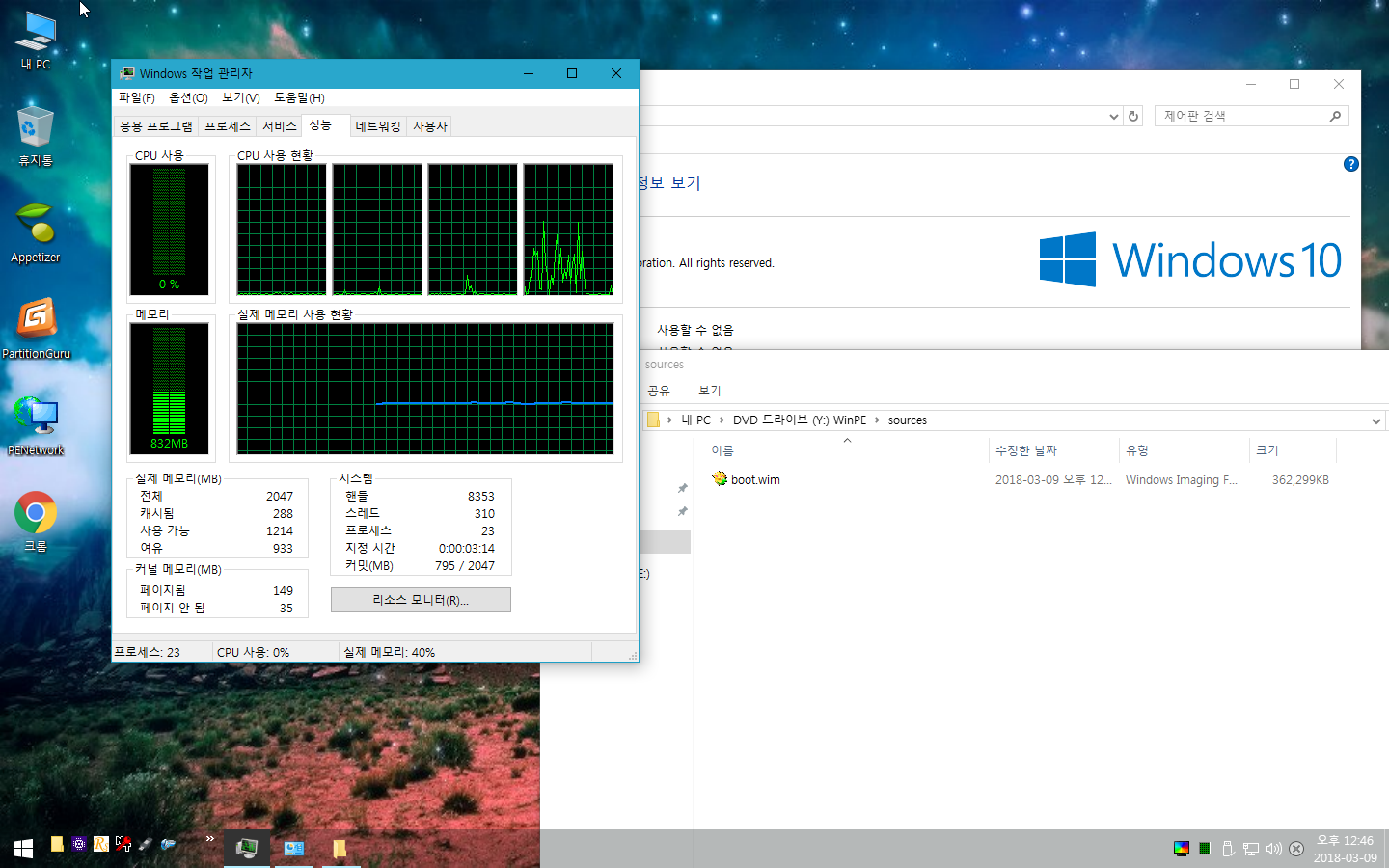1389x868 pixels.
Task: Sort by the 수정한 날짜 column header
Action: pos(1053,450)
